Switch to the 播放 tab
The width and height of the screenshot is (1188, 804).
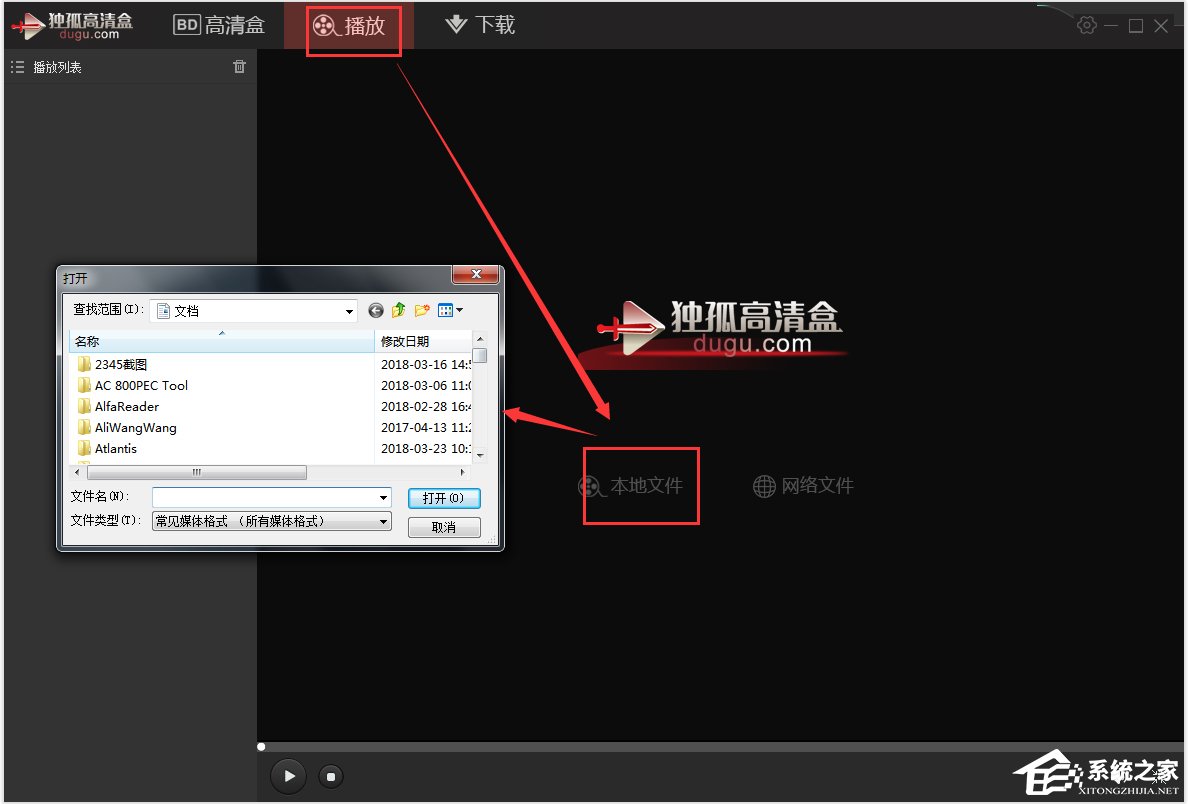click(355, 25)
